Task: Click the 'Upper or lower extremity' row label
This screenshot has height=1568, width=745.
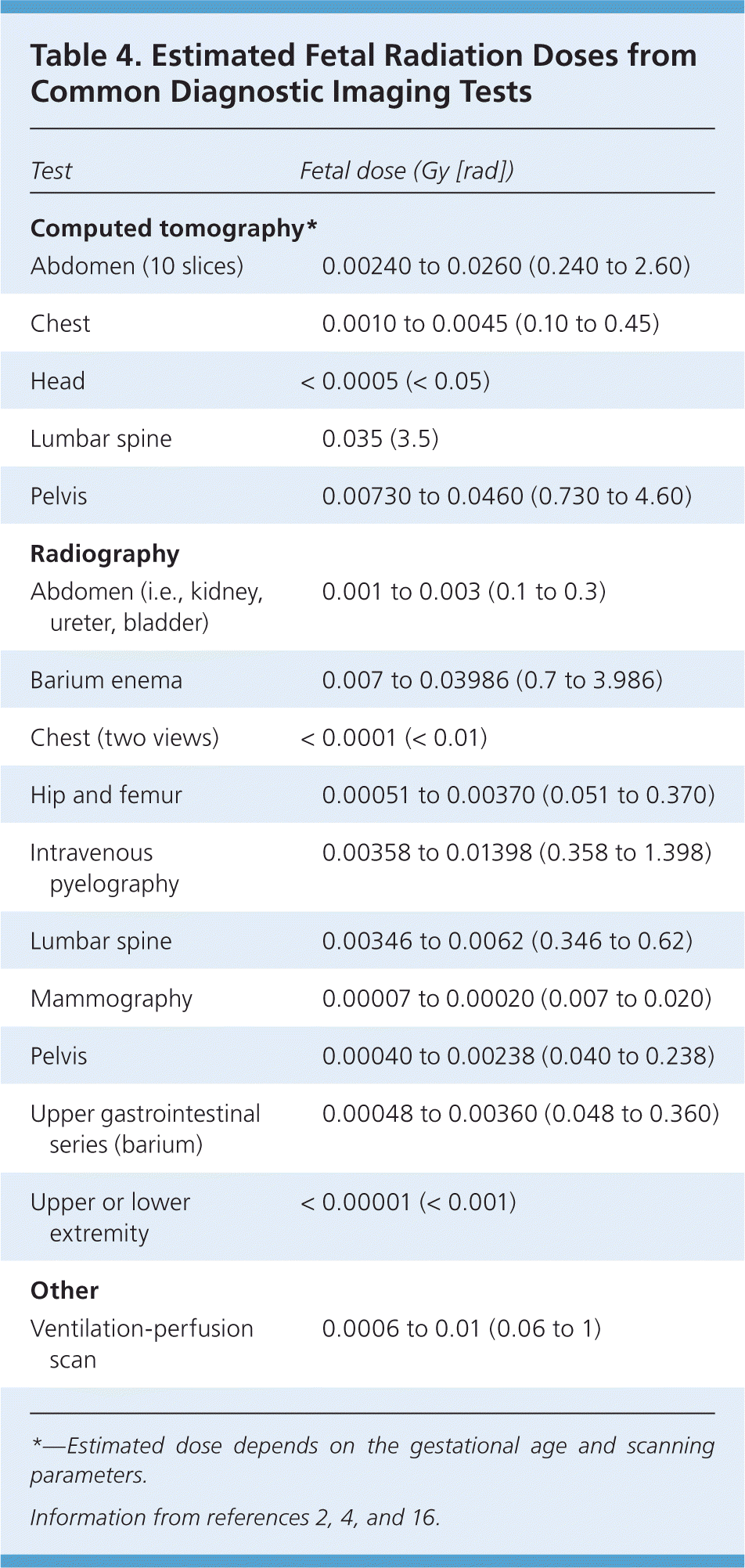Action: pyautogui.click(x=110, y=1217)
